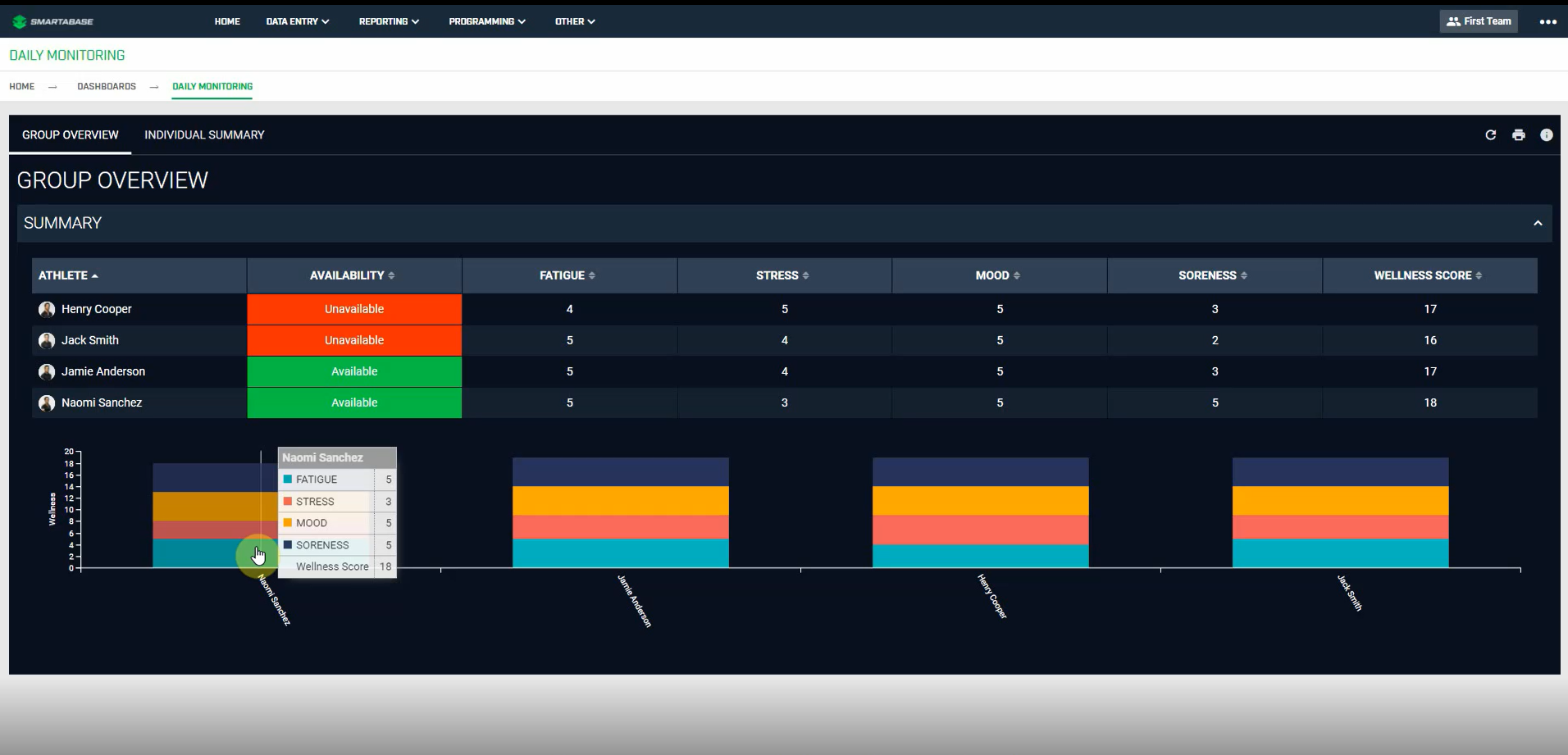Expand the DATA ENTRY dropdown
1568x755 pixels.
coord(297,21)
